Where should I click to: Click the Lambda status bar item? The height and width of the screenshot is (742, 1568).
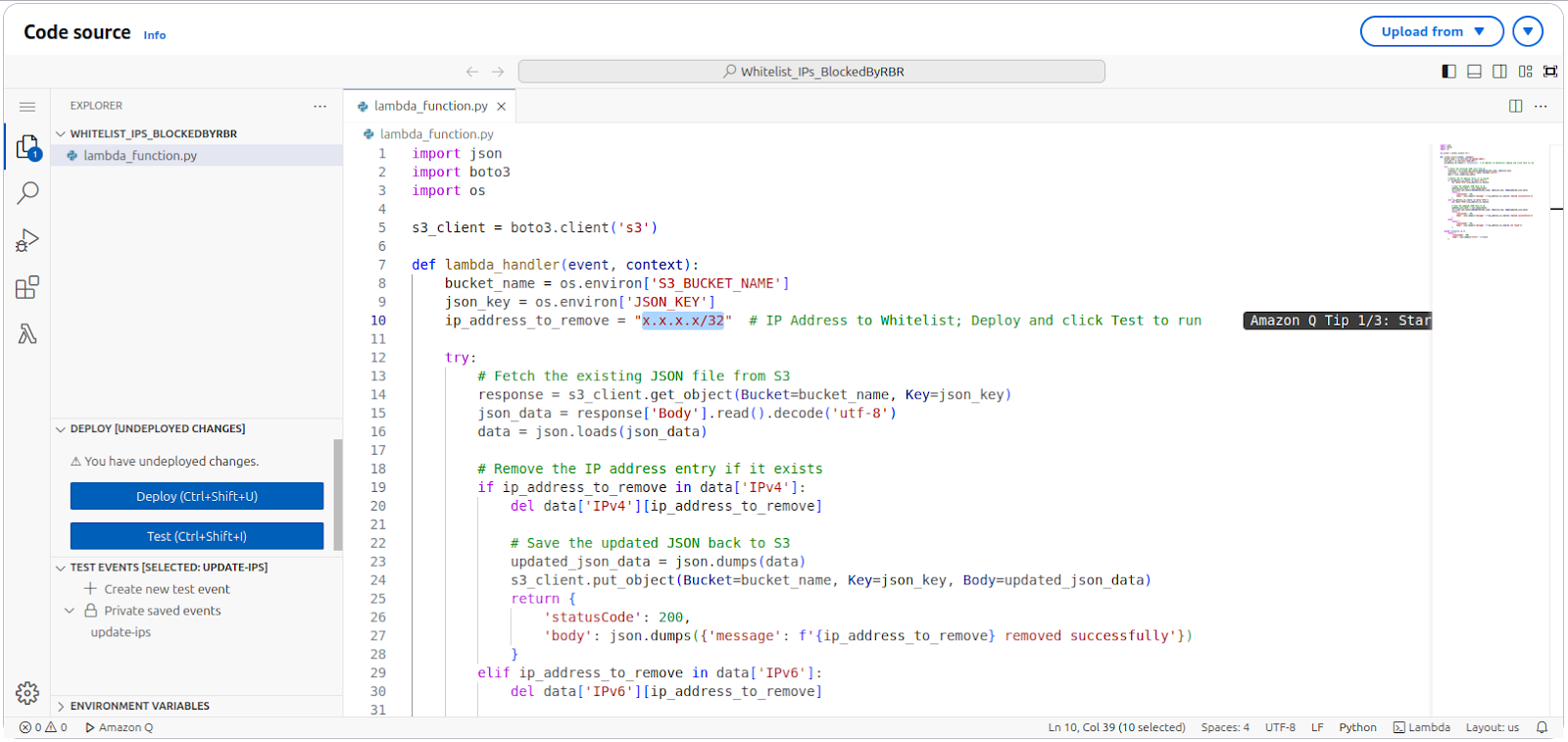1422,727
